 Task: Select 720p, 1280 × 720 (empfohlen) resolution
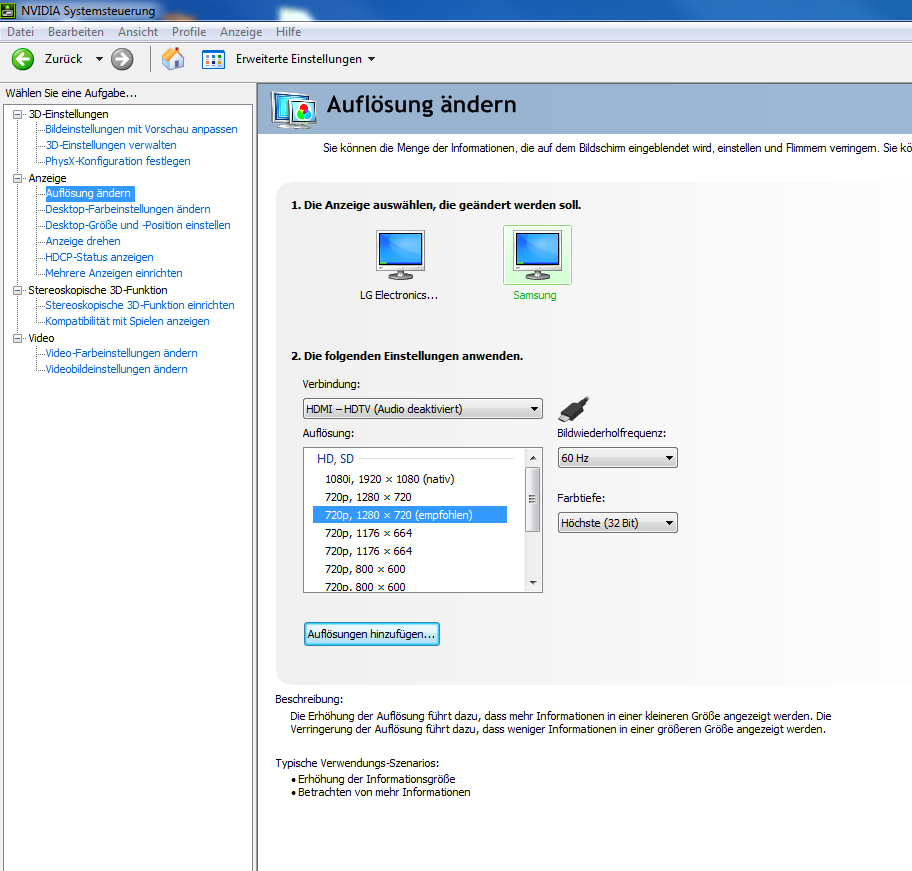(x=410, y=515)
